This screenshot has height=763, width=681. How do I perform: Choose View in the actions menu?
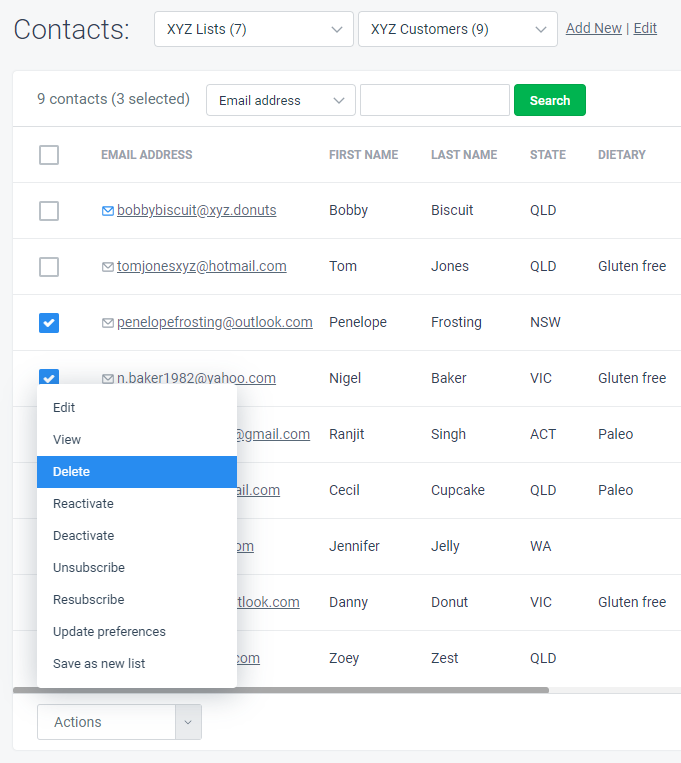[x=137, y=439]
